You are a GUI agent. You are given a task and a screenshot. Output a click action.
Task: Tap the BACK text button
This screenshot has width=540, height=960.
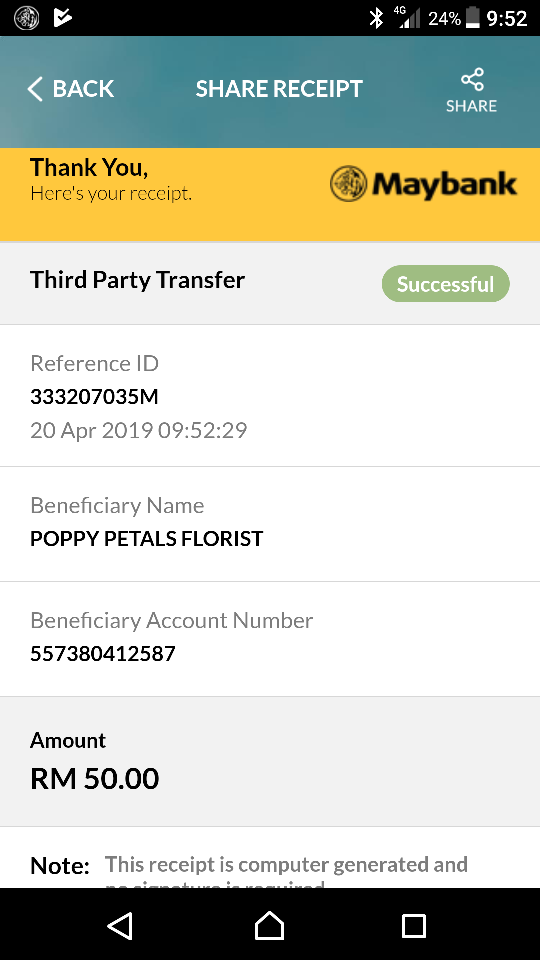point(83,89)
